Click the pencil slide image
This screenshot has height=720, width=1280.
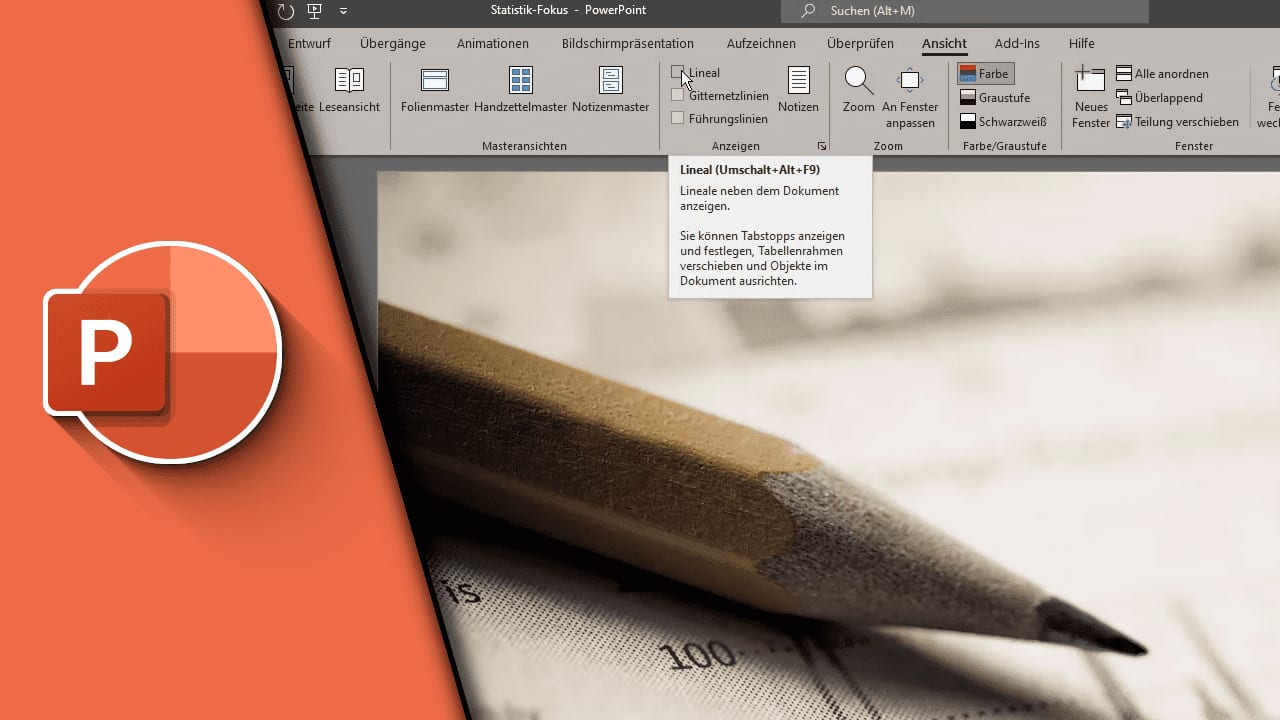coord(828,446)
